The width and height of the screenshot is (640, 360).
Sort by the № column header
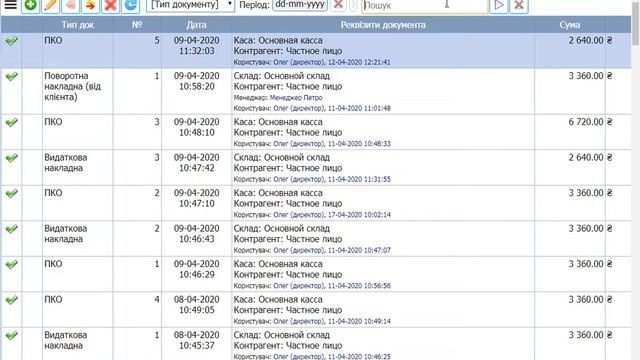137,25
